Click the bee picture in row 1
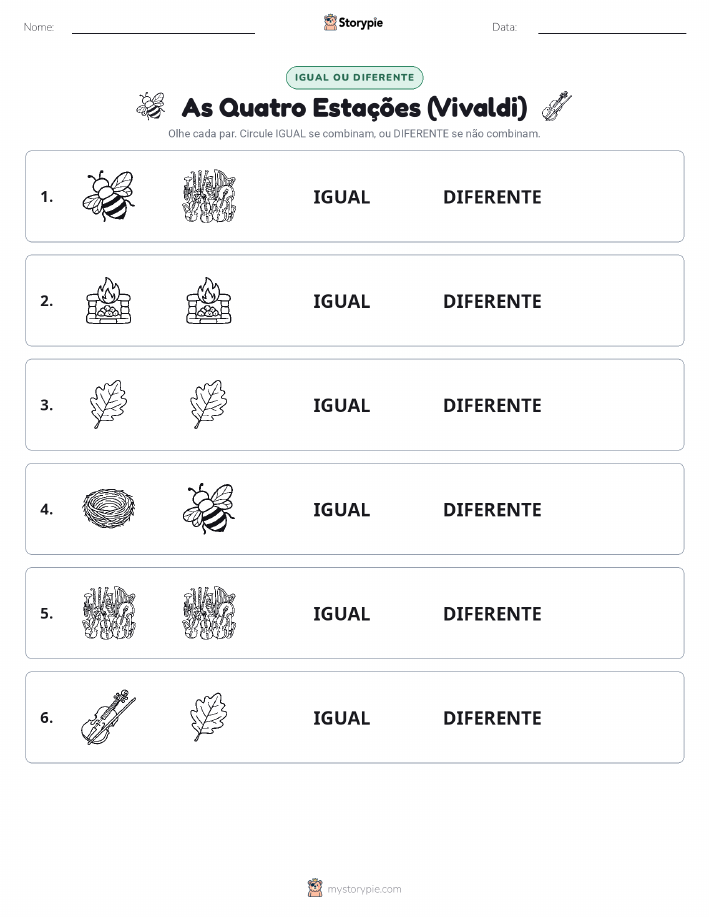The width and height of the screenshot is (709, 917). click(108, 196)
